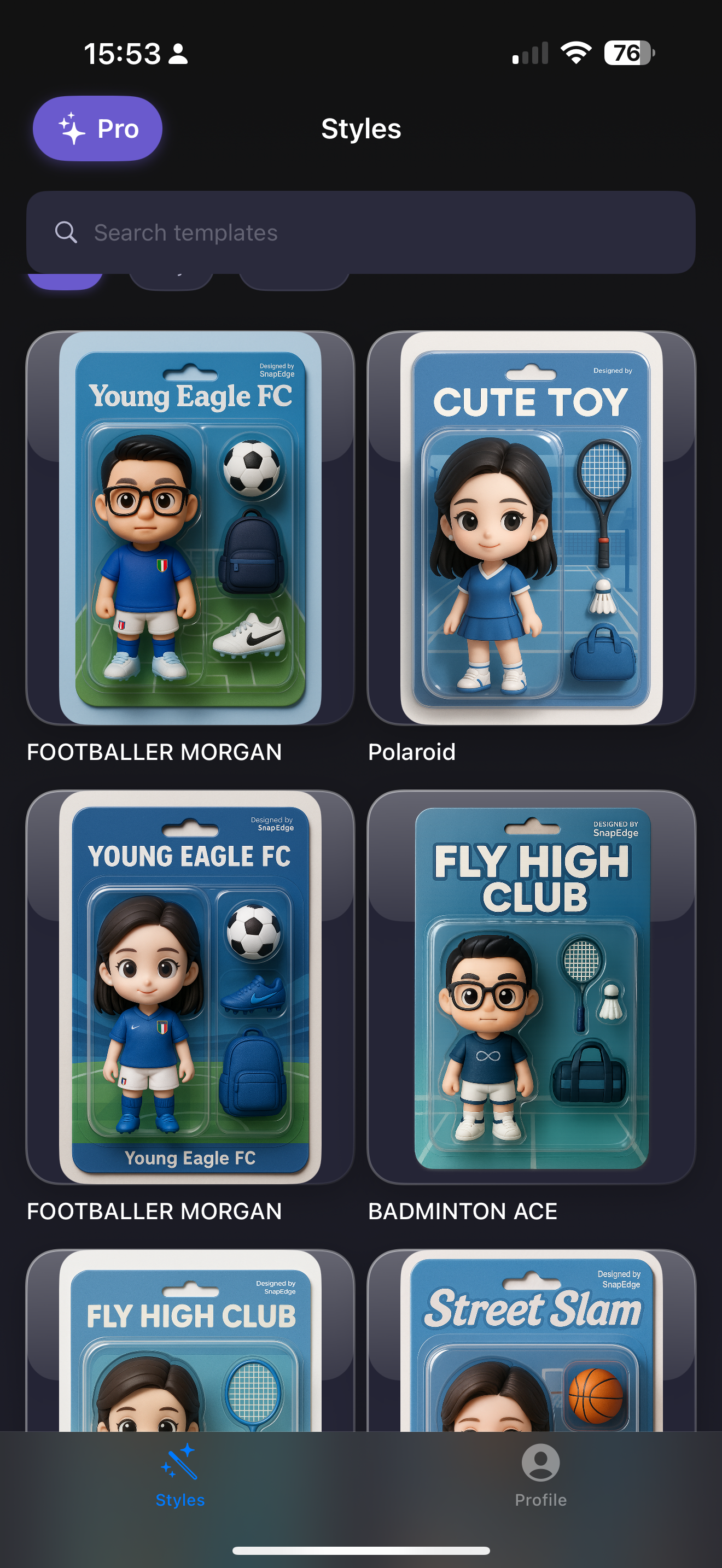Screen dimensions: 722x1568
Task: Tap the Styles label in bottom bar
Action: [x=179, y=1500]
